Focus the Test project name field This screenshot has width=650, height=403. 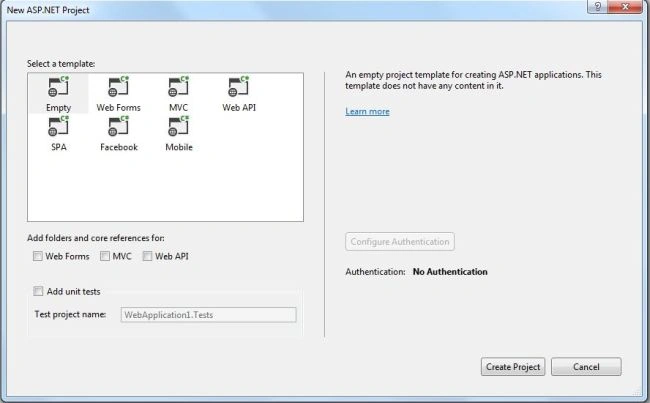point(209,315)
